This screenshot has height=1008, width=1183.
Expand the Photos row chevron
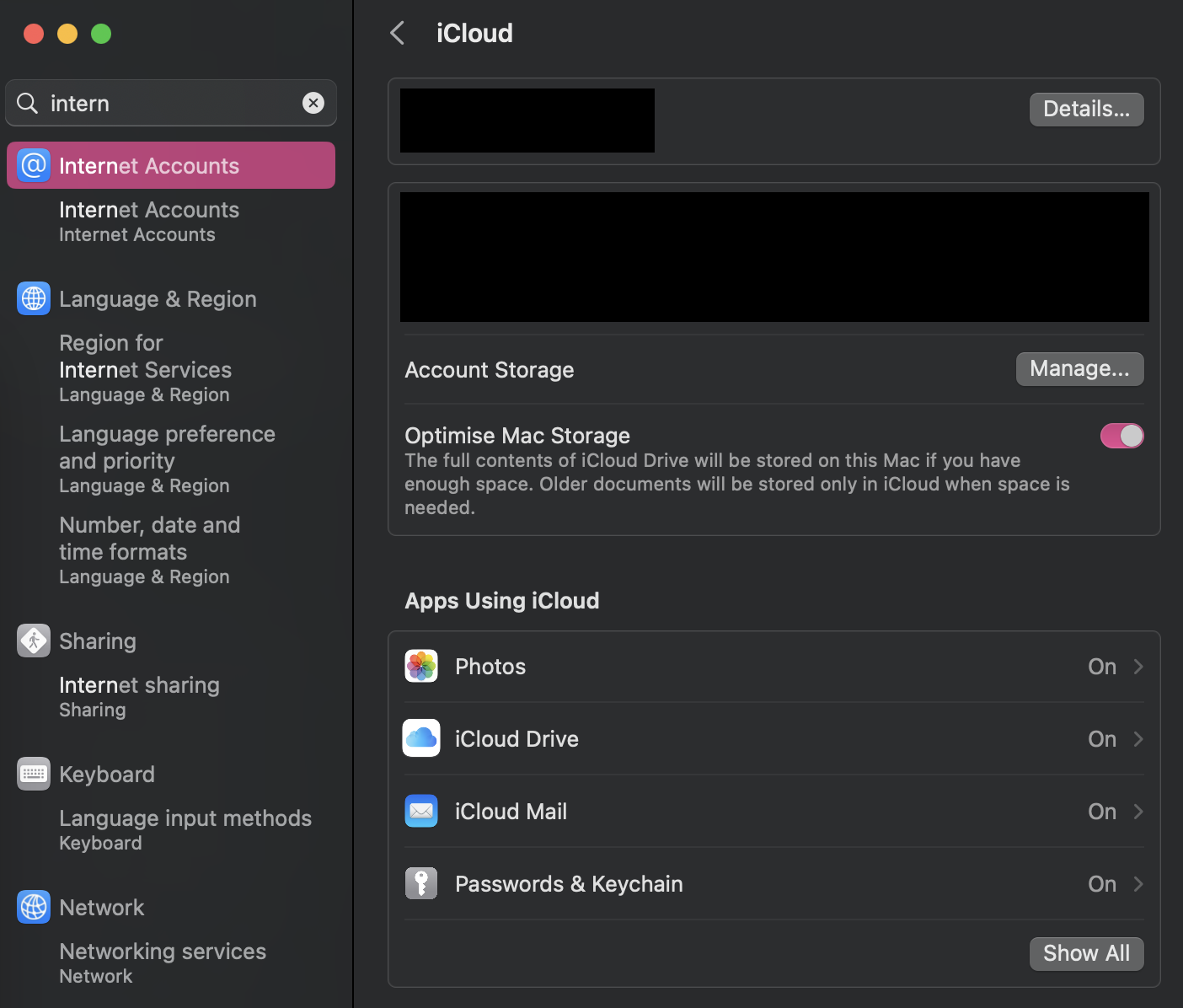pyautogui.click(x=1138, y=667)
